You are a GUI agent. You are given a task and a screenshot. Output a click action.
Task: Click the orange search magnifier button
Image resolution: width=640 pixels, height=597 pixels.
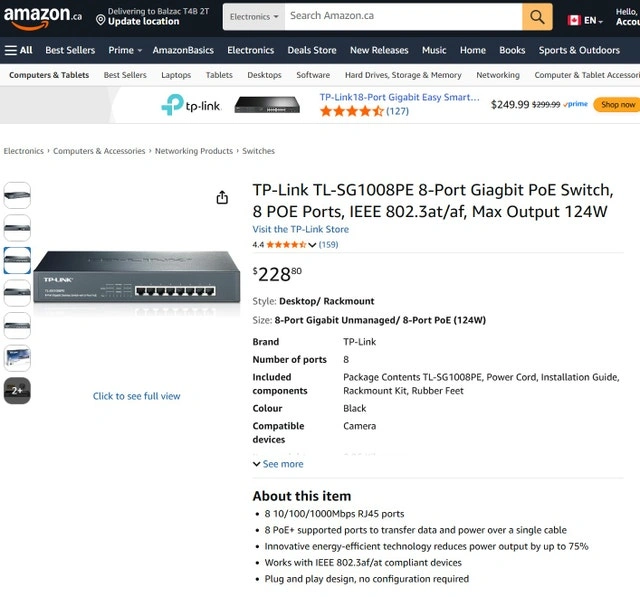(537, 17)
